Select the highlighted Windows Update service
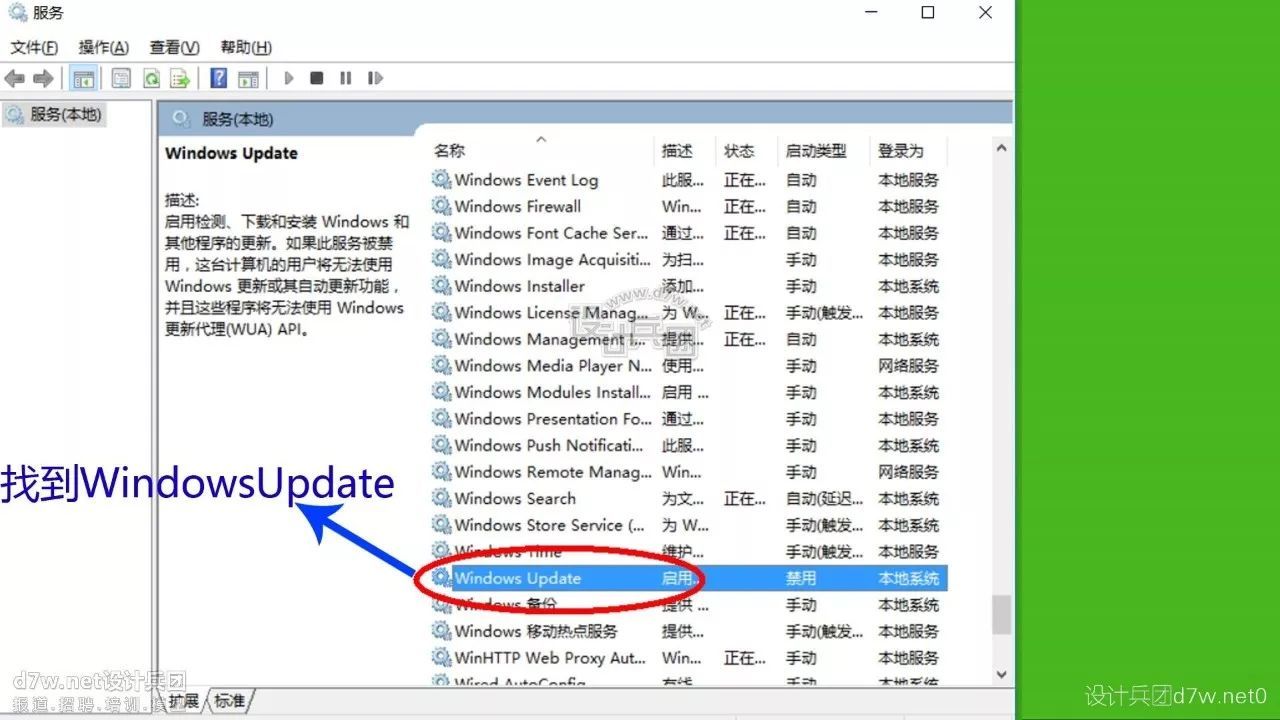Image resolution: width=1280 pixels, height=720 pixels. 689,578
